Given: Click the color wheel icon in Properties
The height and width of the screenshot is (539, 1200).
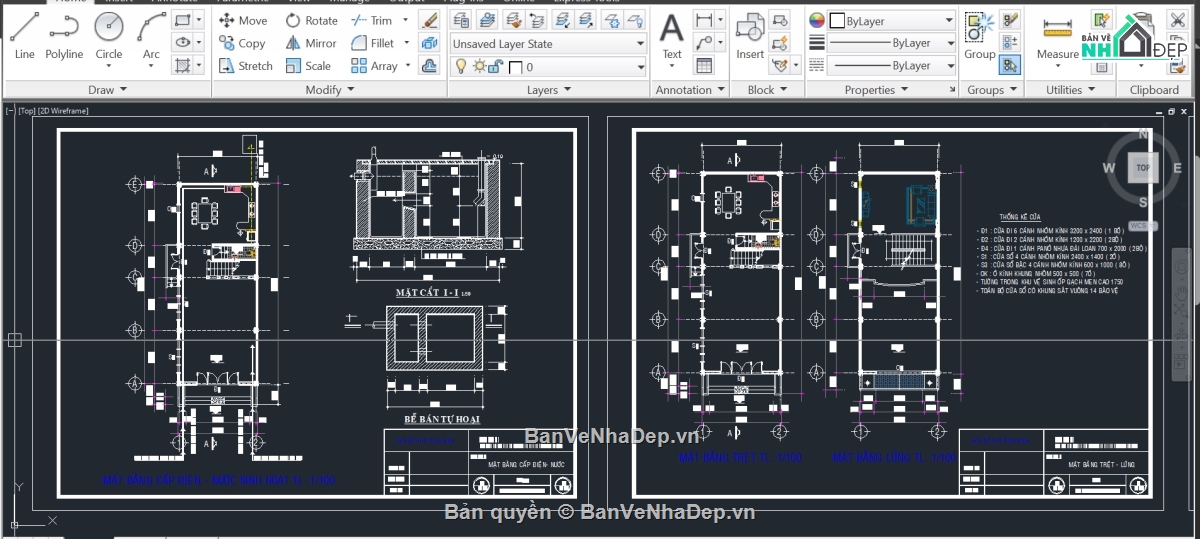Looking at the screenshot, I should click(x=816, y=20).
